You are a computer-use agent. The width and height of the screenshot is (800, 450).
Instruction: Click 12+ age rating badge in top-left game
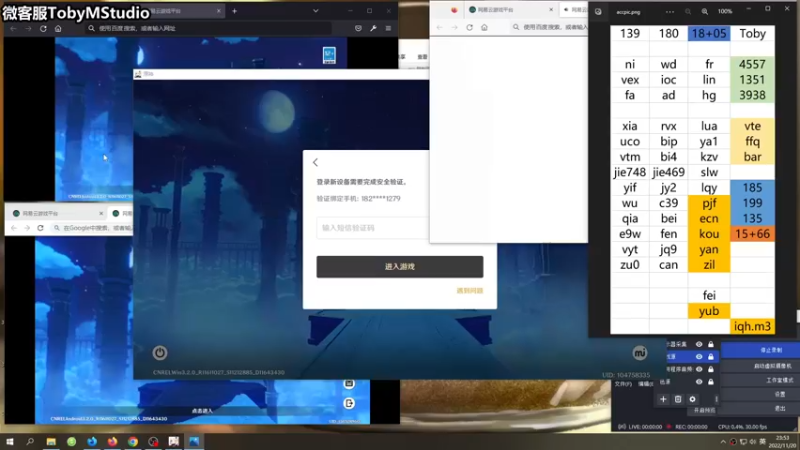[x=329, y=55]
